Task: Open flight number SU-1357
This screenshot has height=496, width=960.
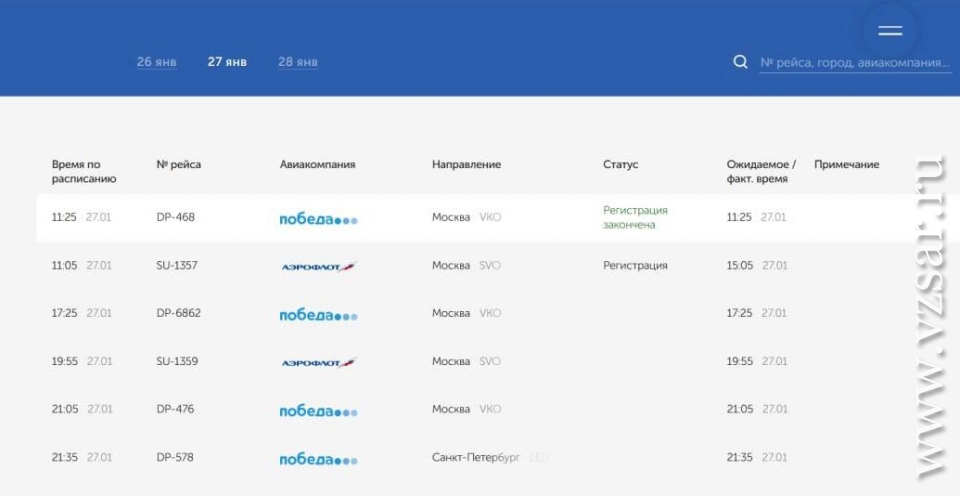Action: pos(177,266)
